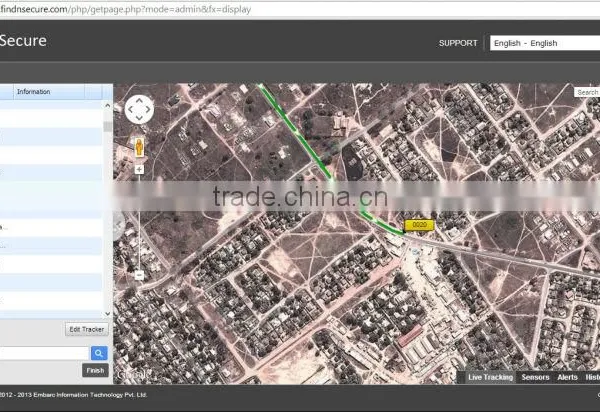Switch to the Live Tracking tab

tap(490, 377)
